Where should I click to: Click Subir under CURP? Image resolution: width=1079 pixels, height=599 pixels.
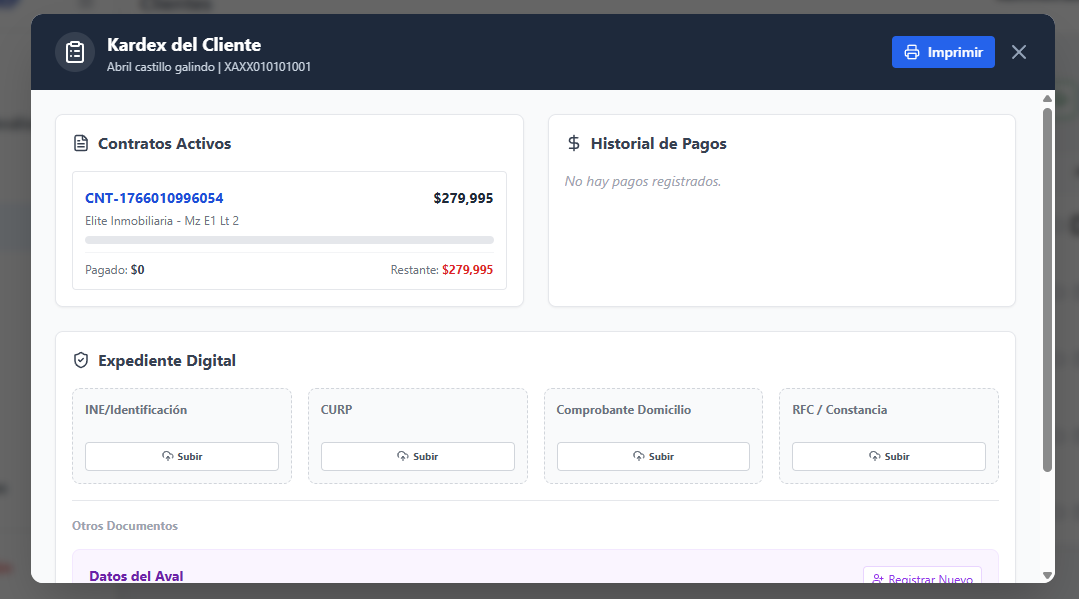[x=417, y=456]
